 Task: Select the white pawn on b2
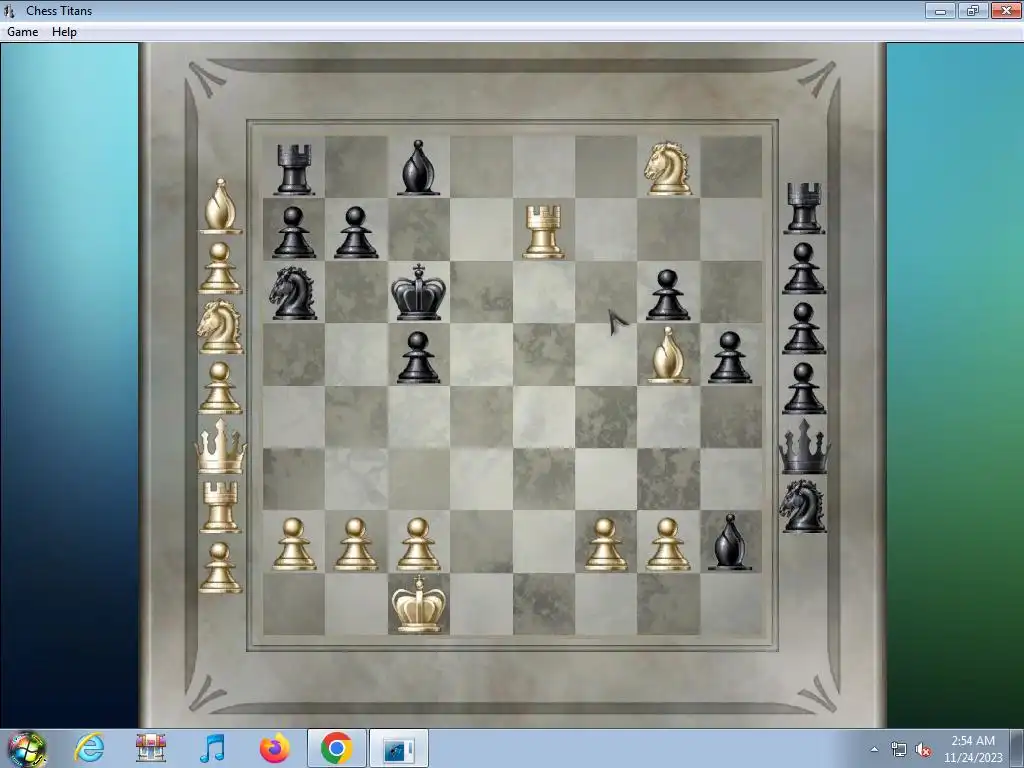356,544
